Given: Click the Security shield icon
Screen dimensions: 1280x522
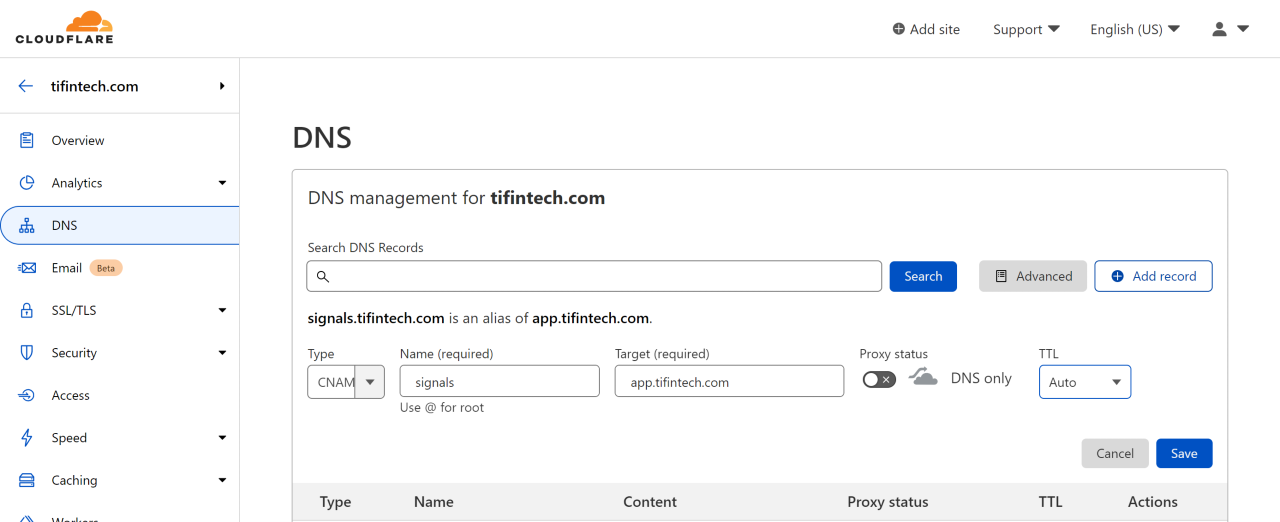Looking at the screenshot, I should click(x=28, y=353).
